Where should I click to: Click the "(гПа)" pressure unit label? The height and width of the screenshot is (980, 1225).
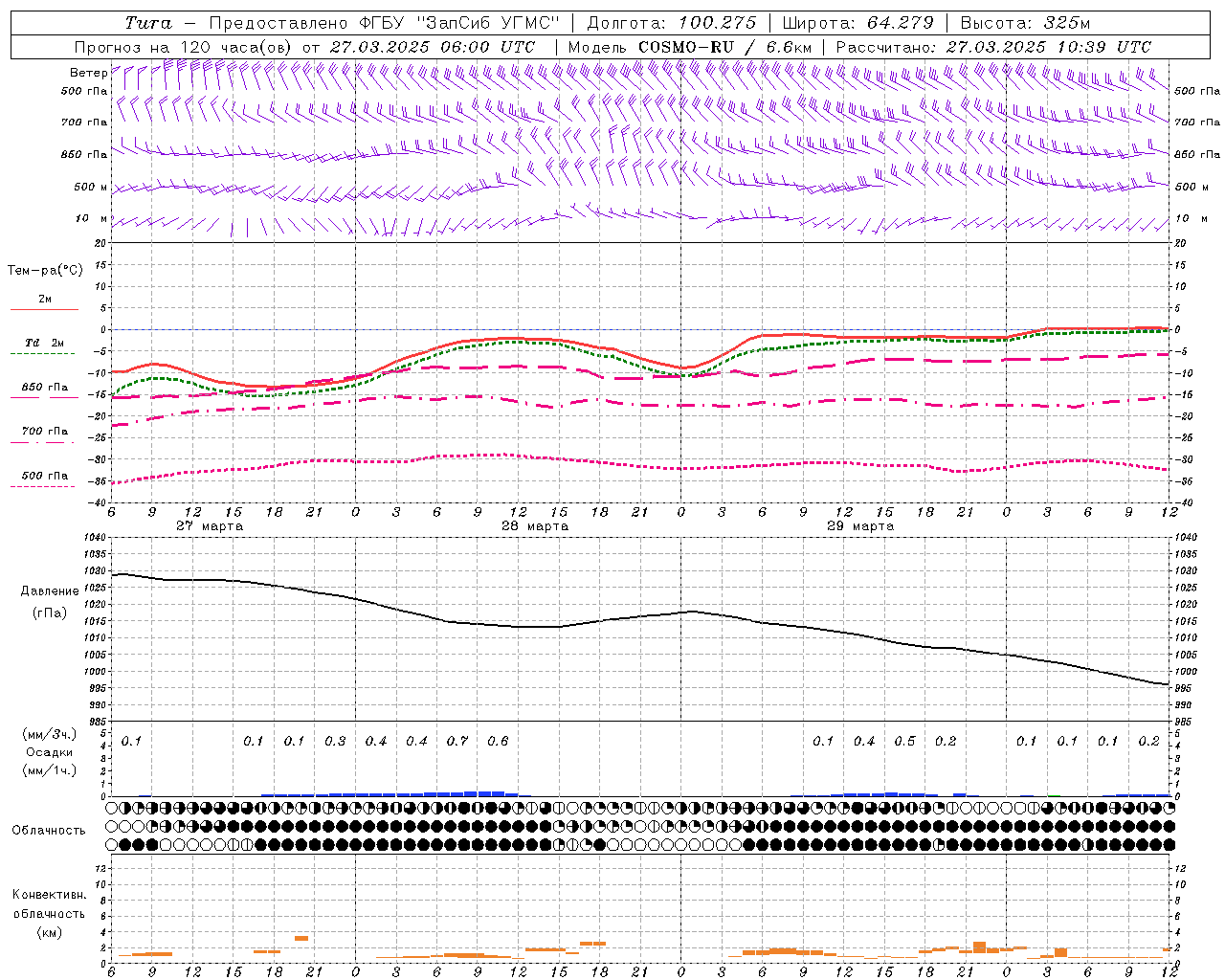[x=50, y=612]
